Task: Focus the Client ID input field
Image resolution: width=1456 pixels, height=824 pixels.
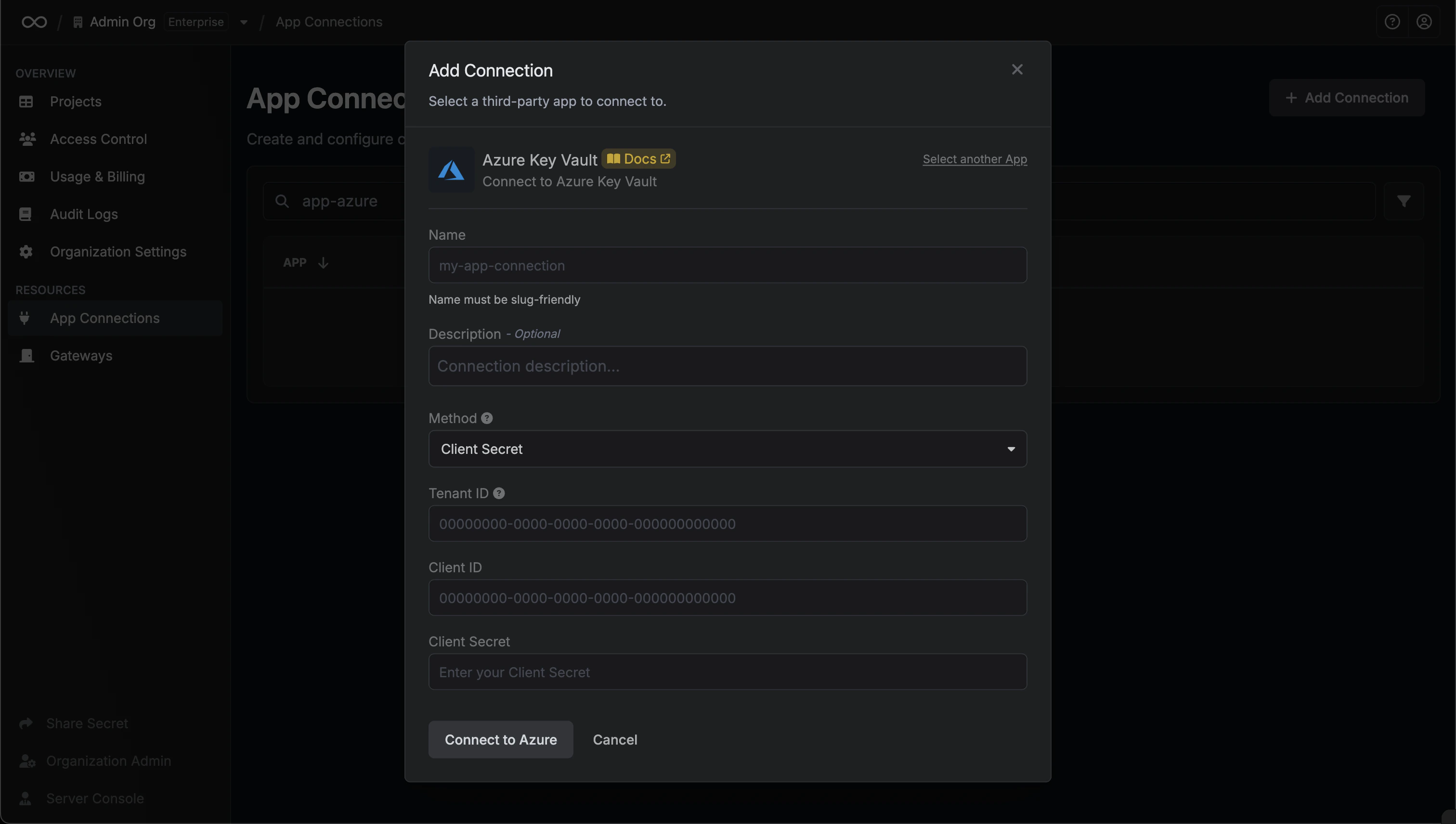Action: 728,598
